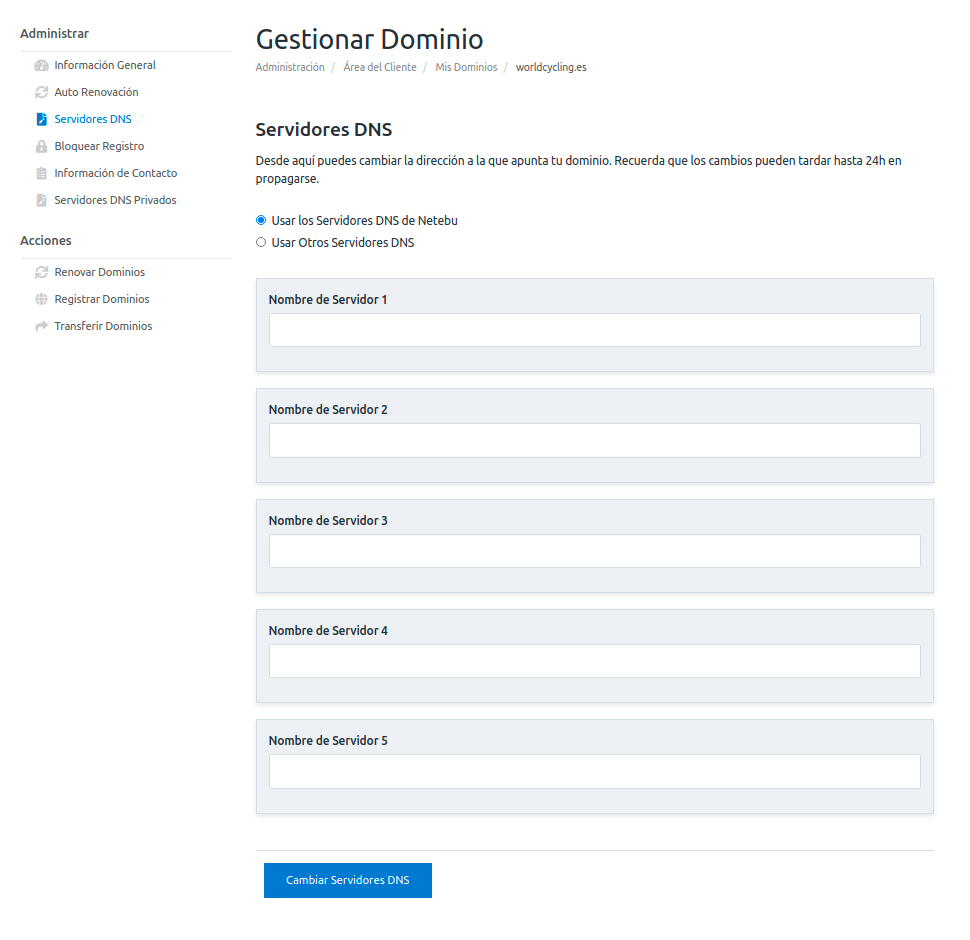Click the Registrar Dominios globe icon
The height and width of the screenshot is (940, 970).
41,299
